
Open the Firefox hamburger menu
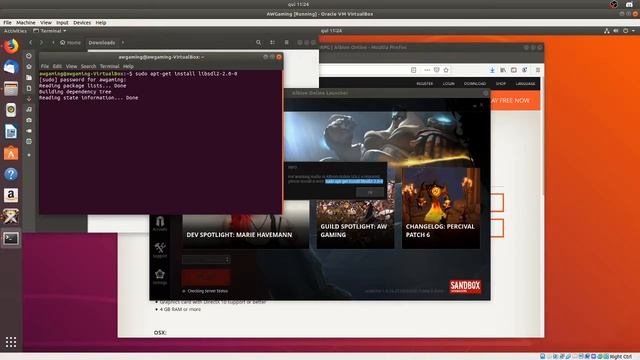[538, 70]
